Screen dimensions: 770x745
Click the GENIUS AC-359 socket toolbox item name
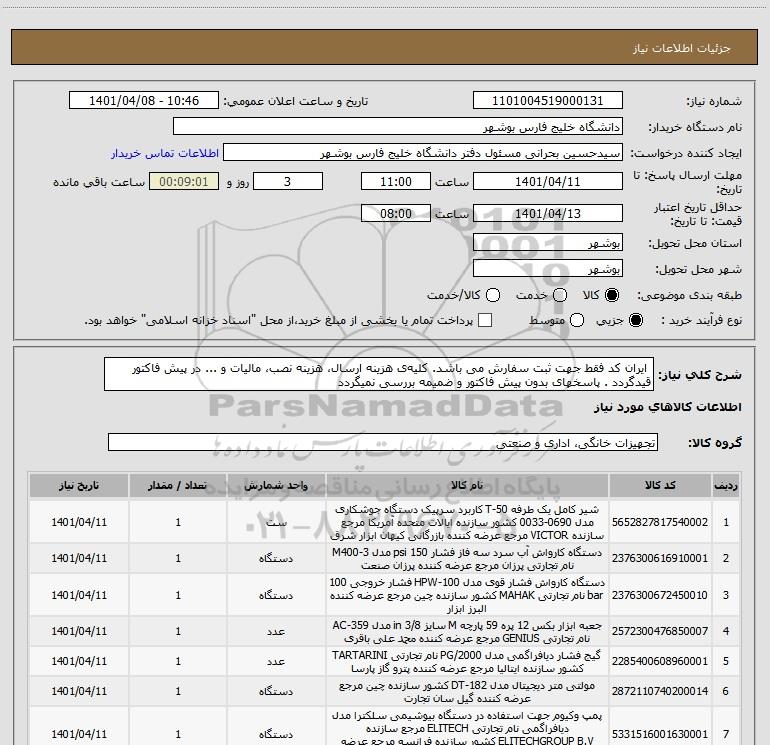(x=467, y=632)
